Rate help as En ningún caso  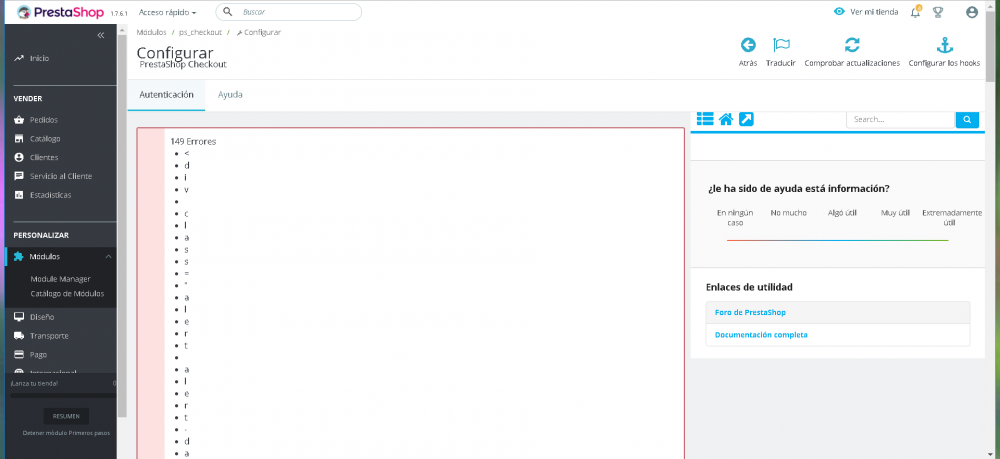pos(735,217)
